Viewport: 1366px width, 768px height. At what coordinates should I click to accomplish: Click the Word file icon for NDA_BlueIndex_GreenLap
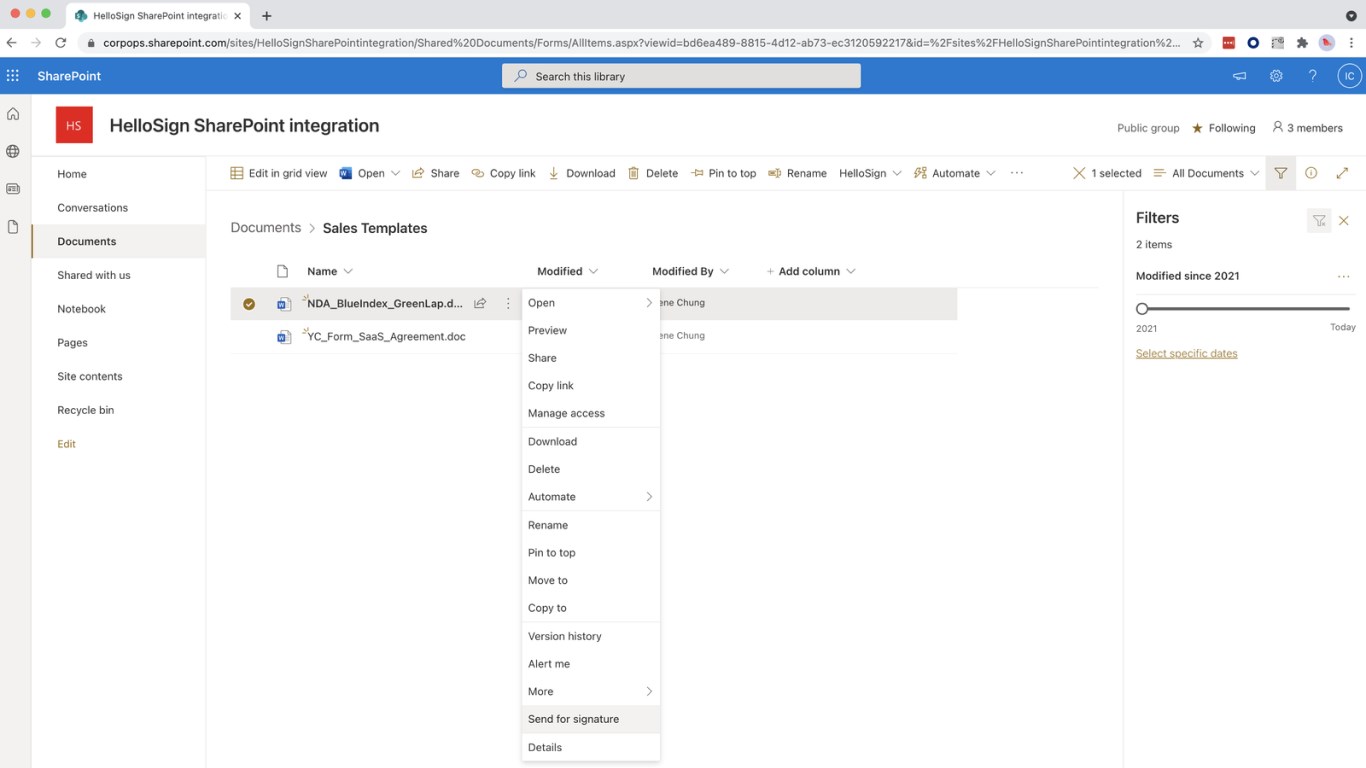pyautogui.click(x=284, y=304)
